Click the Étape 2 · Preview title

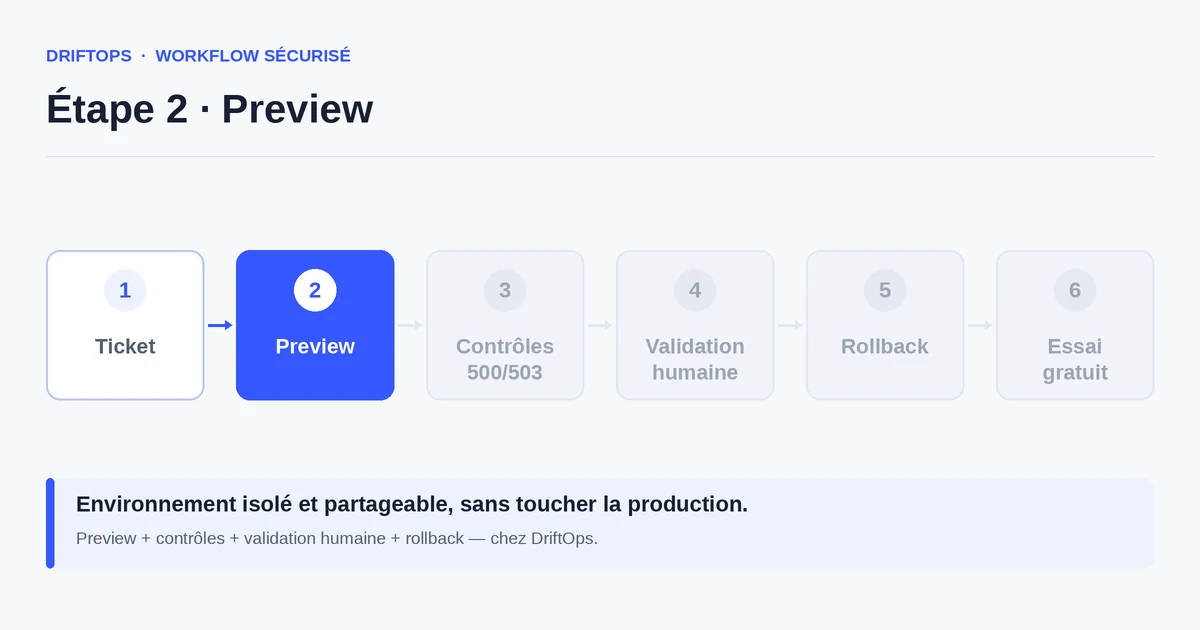[210, 108]
